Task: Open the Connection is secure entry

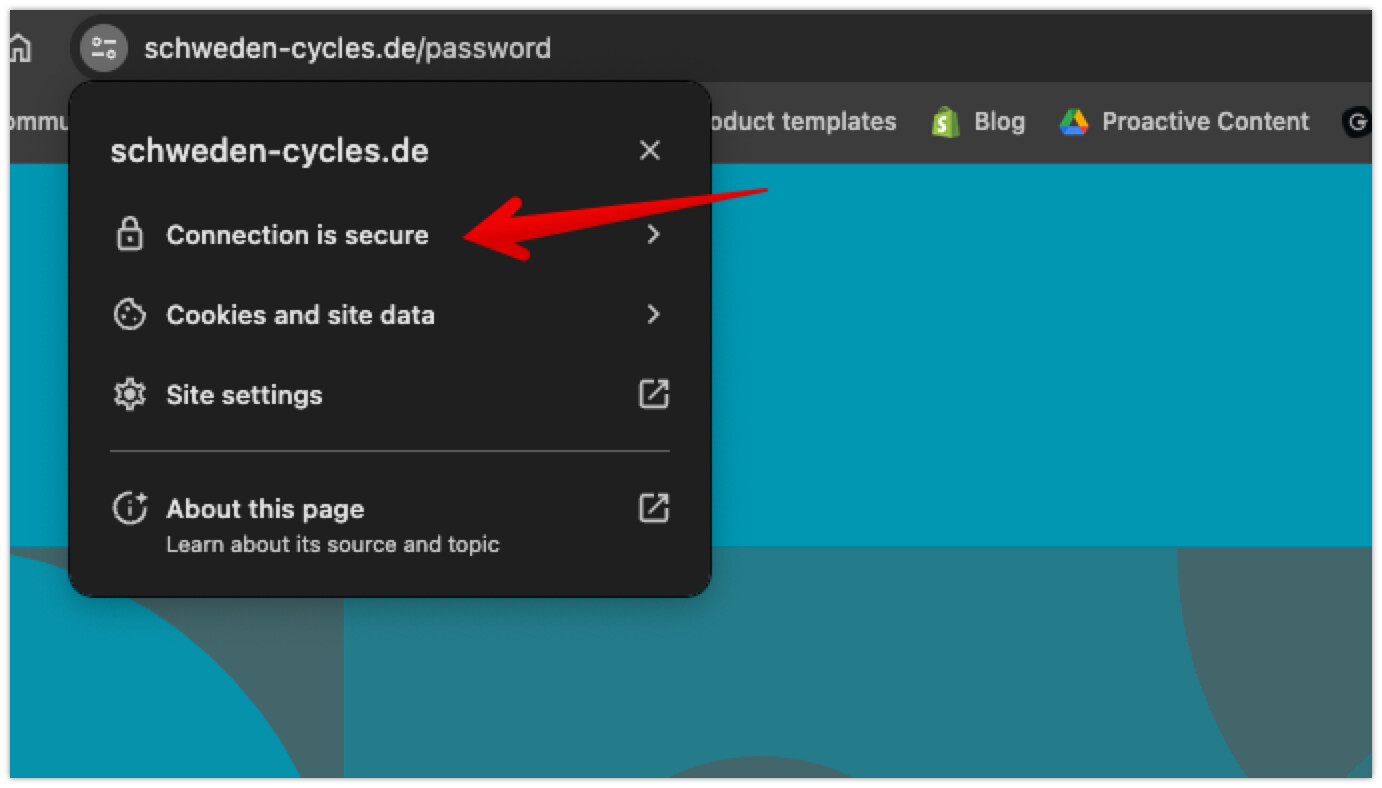Action: click(390, 235)
